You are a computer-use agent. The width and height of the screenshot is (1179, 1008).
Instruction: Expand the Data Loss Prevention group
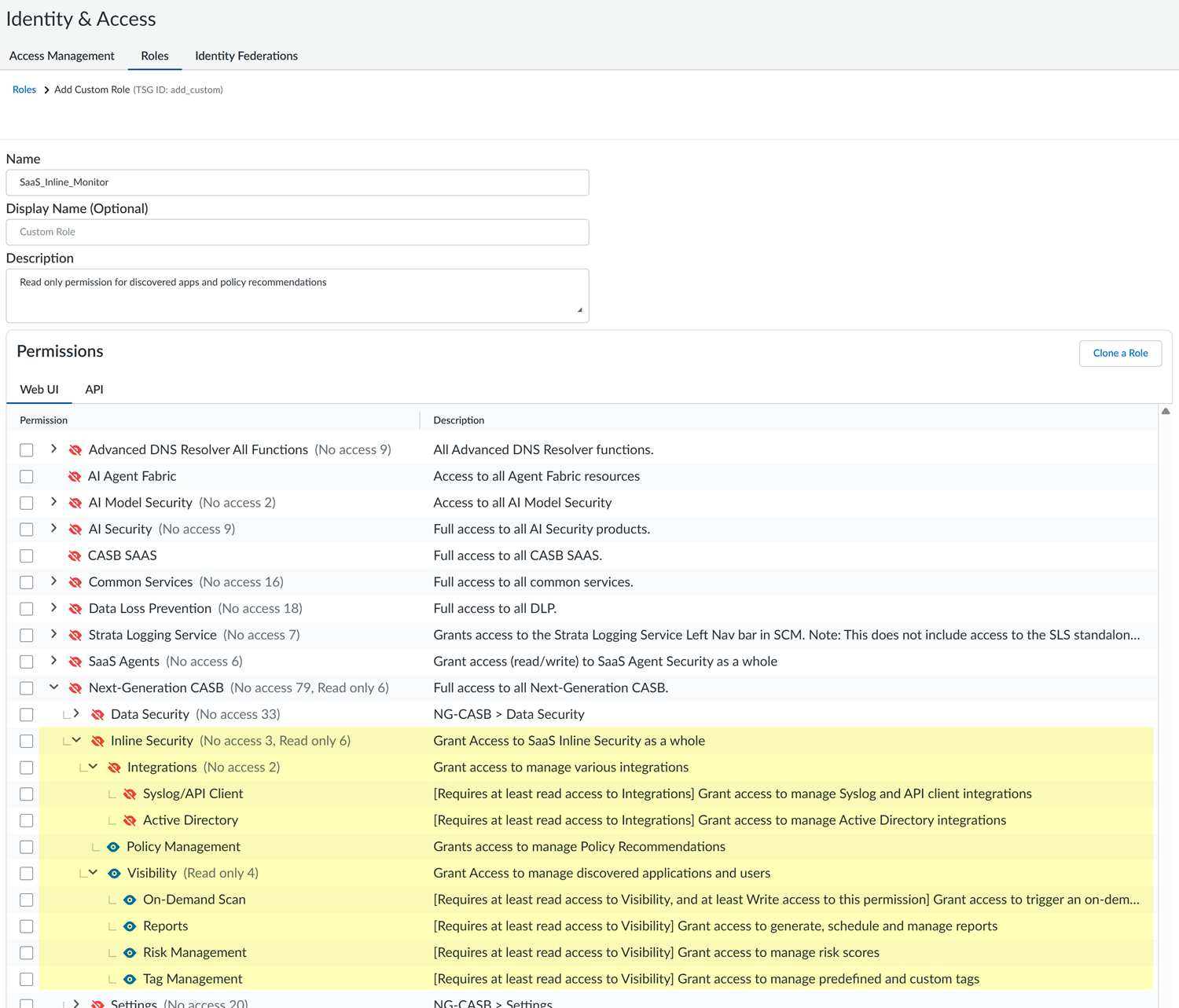click(53, 608)
